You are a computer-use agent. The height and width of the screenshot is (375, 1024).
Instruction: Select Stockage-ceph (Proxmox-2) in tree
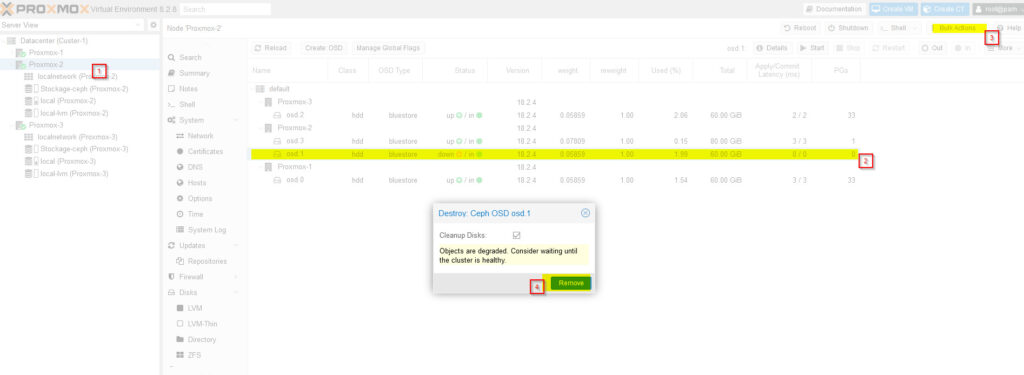coord(80,89)
